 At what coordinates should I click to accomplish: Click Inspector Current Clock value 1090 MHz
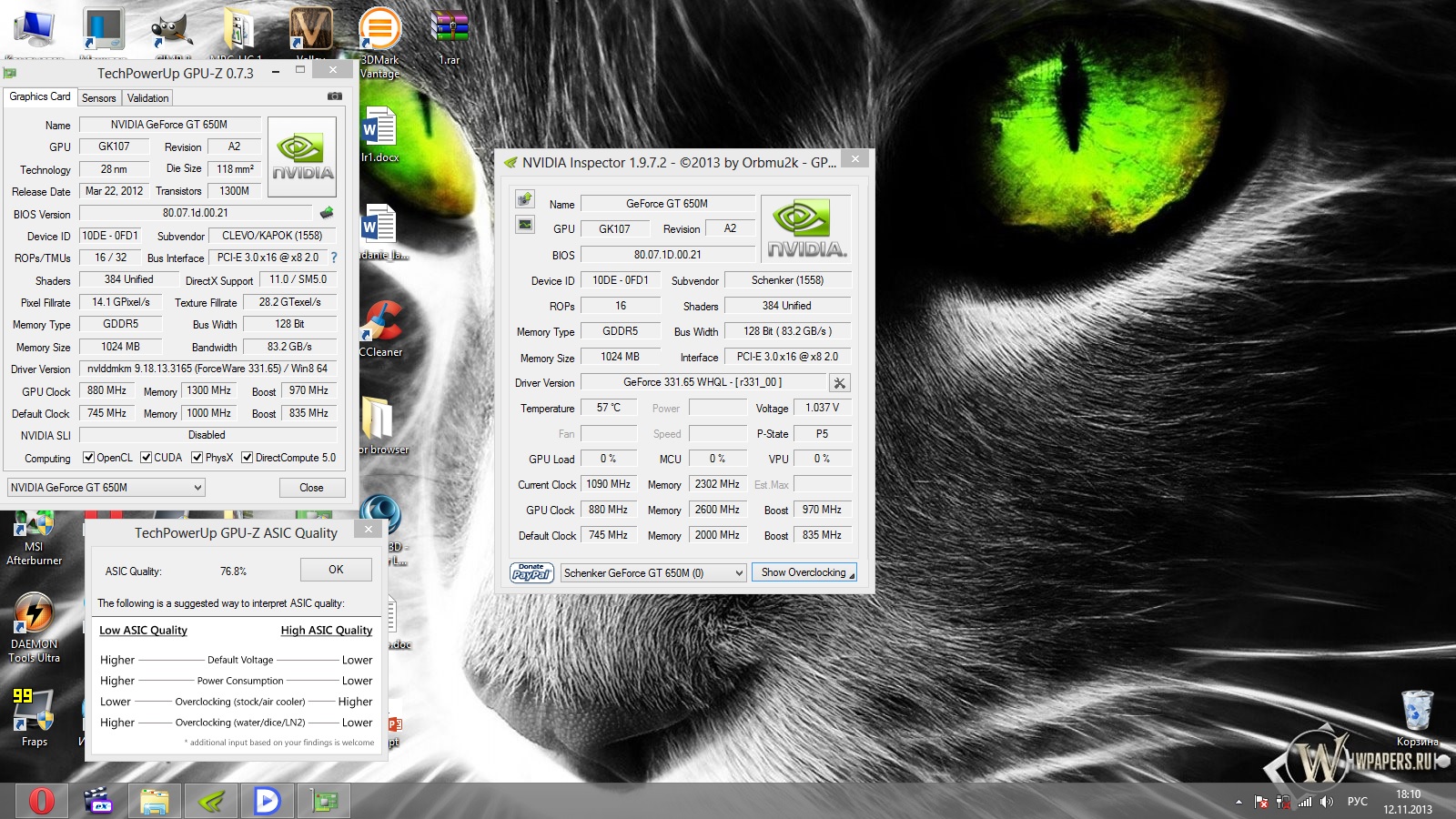click(608, 484)
